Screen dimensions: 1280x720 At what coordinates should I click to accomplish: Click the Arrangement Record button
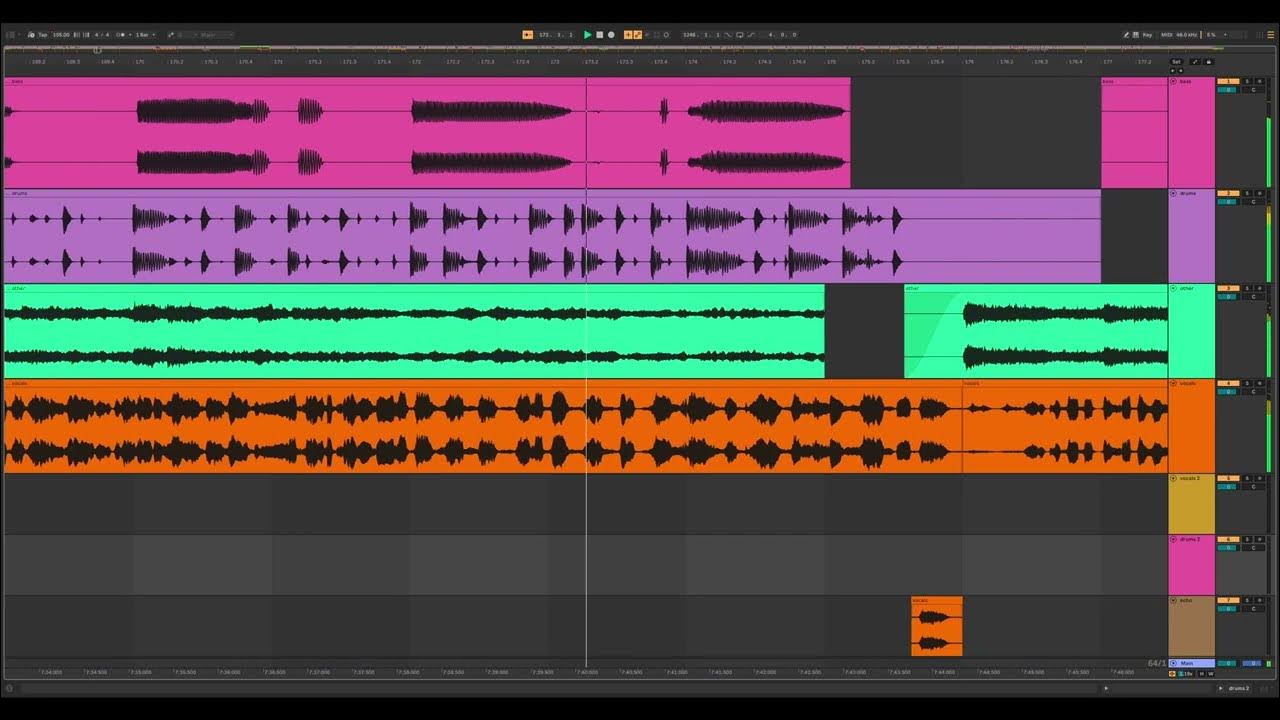pos(611,35)
